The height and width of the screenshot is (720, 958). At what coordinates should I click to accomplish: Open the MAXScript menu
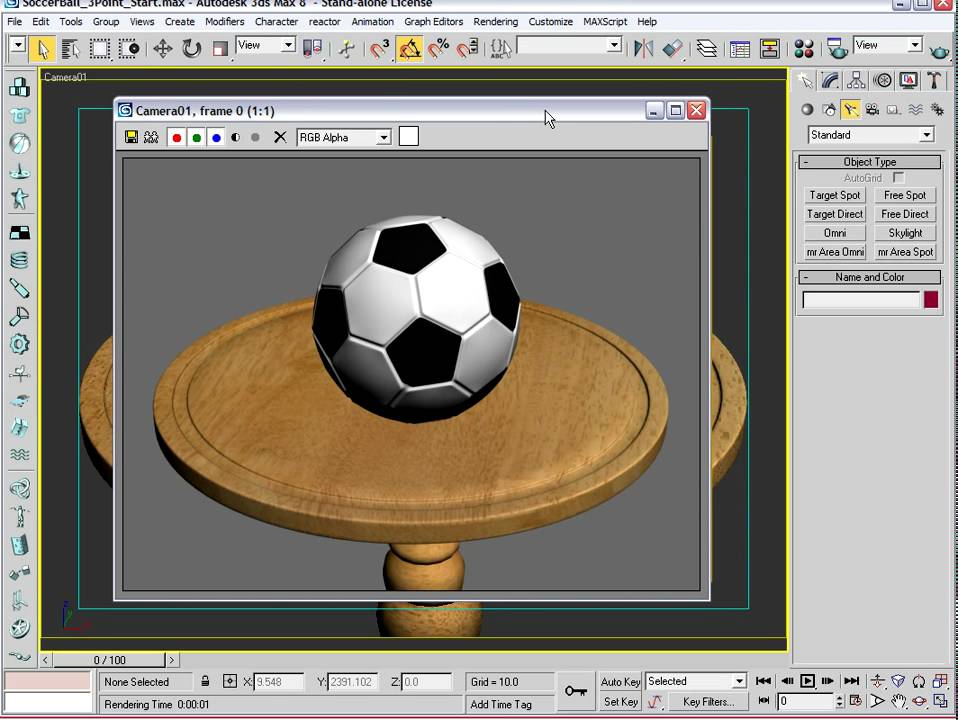click(605, 21)
